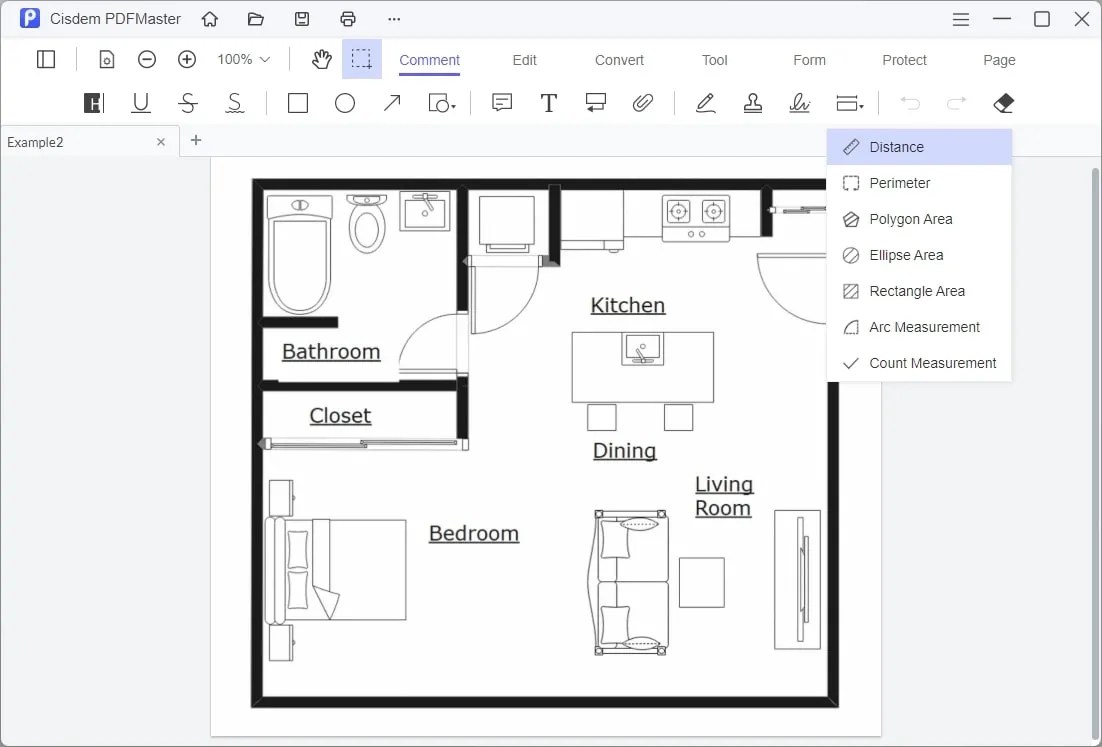1102x747 pixels.
Task: Choose Polygon Area from the measurement menu
Action: tap(908, 219)
